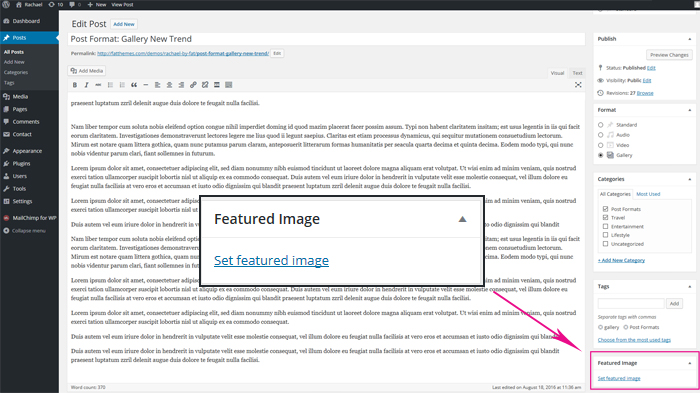Image resolution: width=700 pixels, height=393 pixels.
Task: Click the remove link icon
Action: point(205,85)
